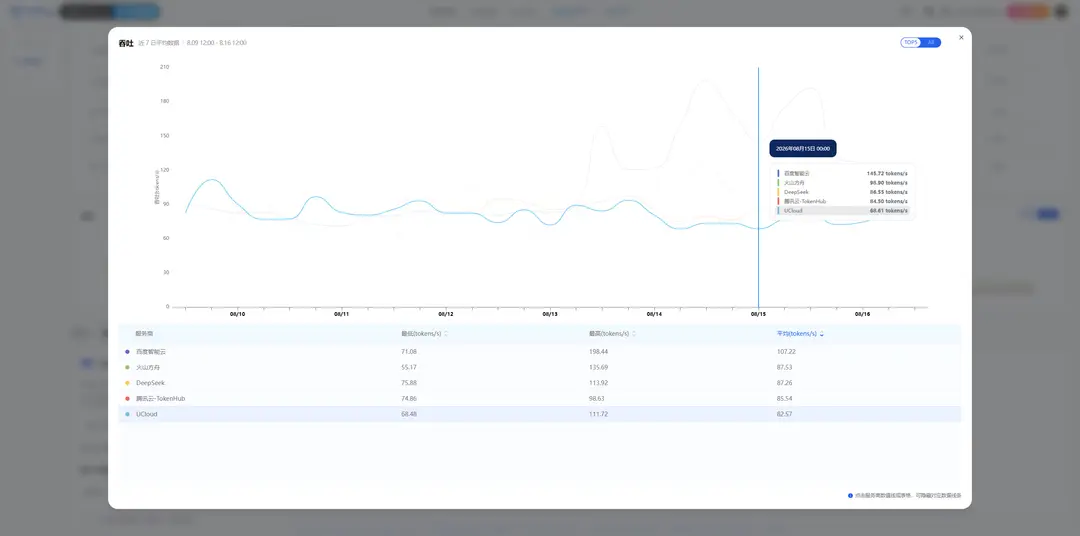The width and height of the screenshot is (1080, 536).
Task: Click the blue dot beside UCloud
Action: (127, 414)
